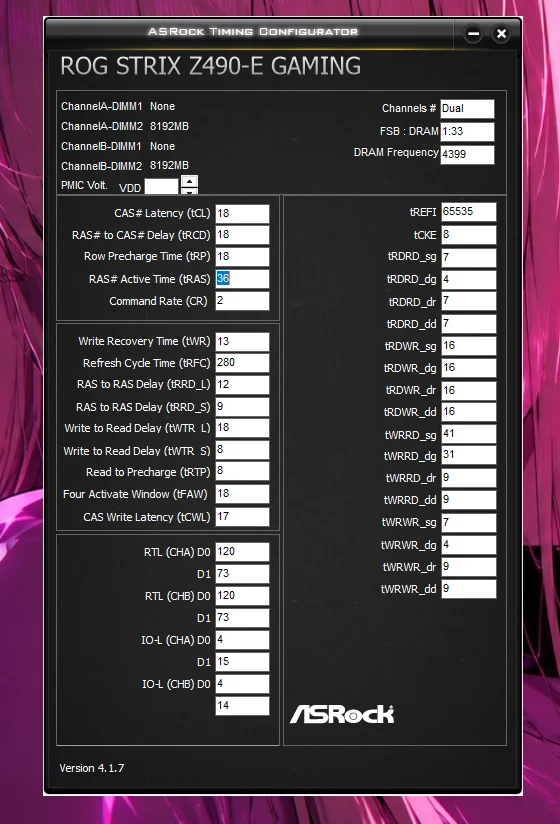The width and height of the screenshot is (560, 824).
Task: Click the Channels # field showing Dual
Action: pos(467,109)
